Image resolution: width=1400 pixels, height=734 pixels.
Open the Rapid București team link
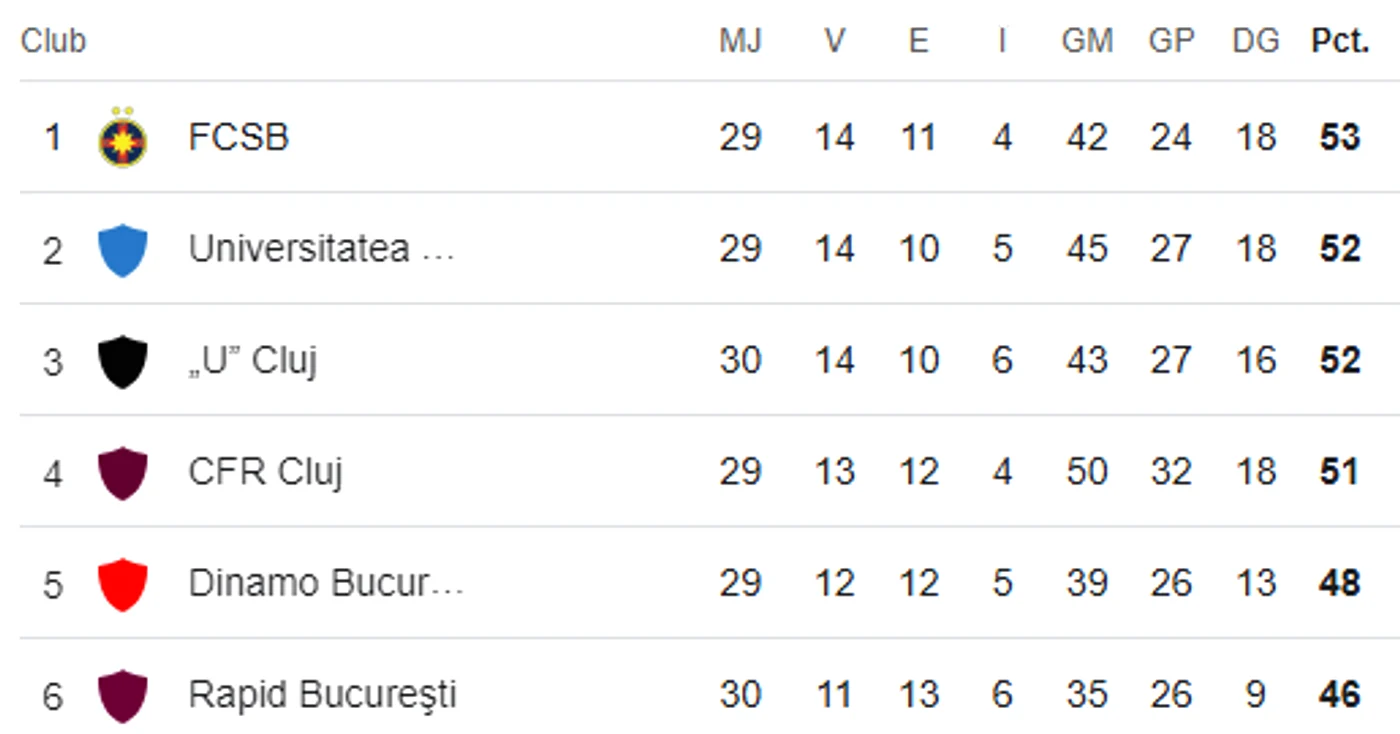click(x=322, y=695)
